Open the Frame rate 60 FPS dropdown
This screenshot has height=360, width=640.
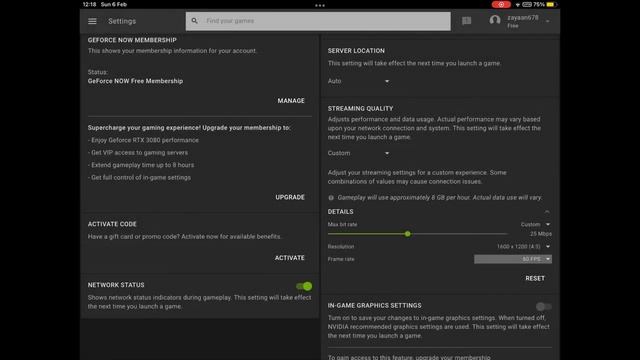[513, 259]
